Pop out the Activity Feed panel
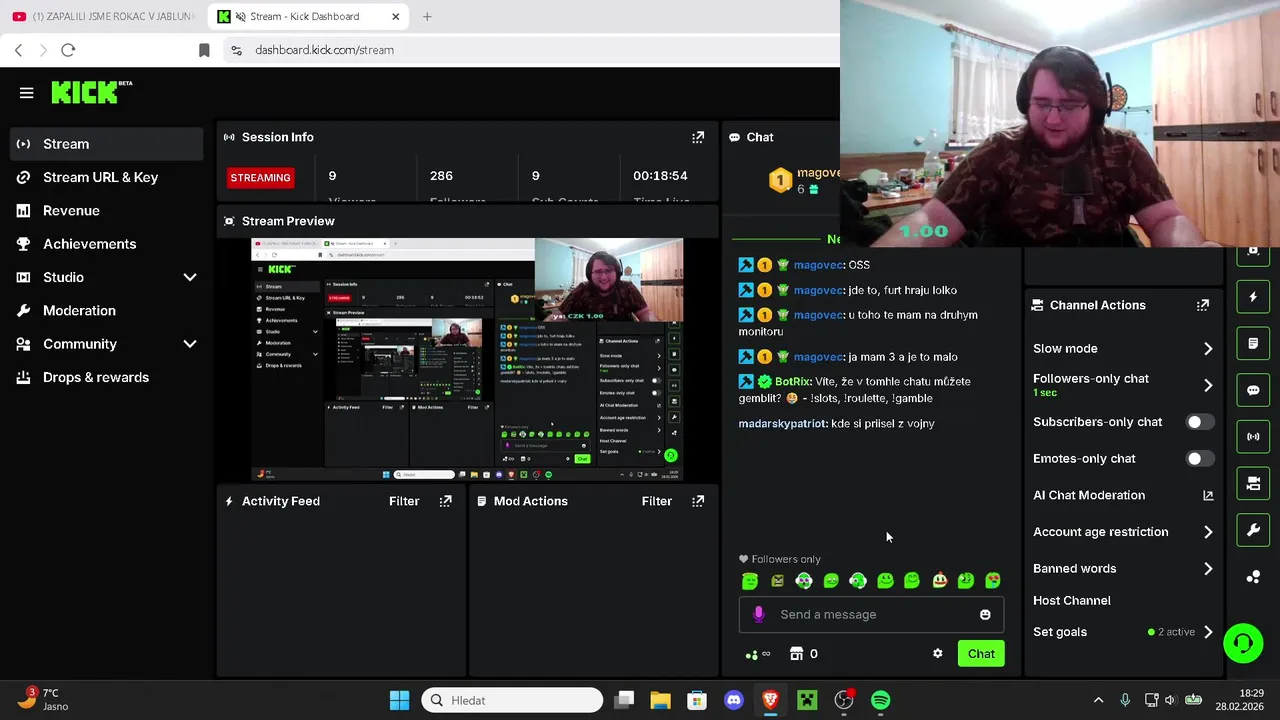Viewport: 1280px width, 720px height. click(x=445, y=501)
